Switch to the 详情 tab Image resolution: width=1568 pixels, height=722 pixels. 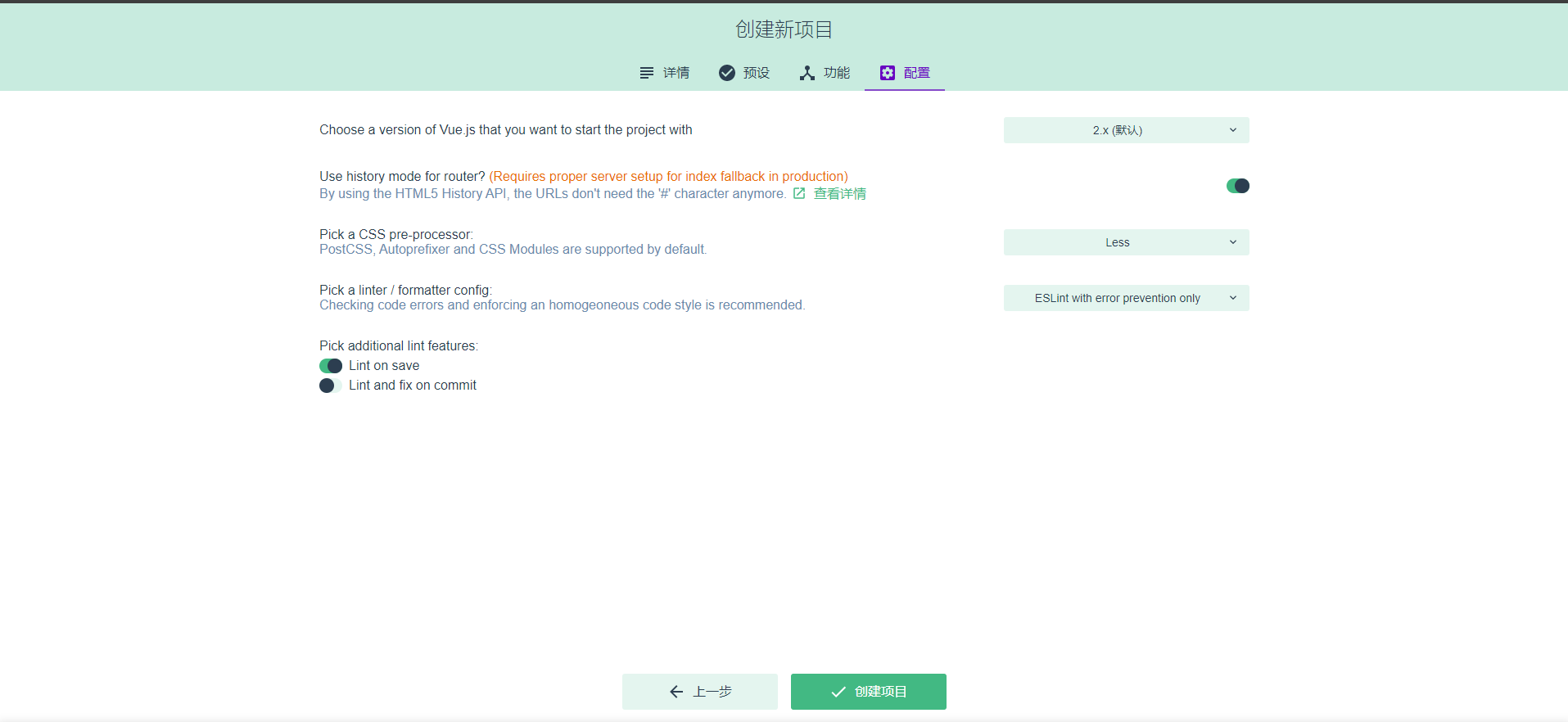click(x=664, y=73)
